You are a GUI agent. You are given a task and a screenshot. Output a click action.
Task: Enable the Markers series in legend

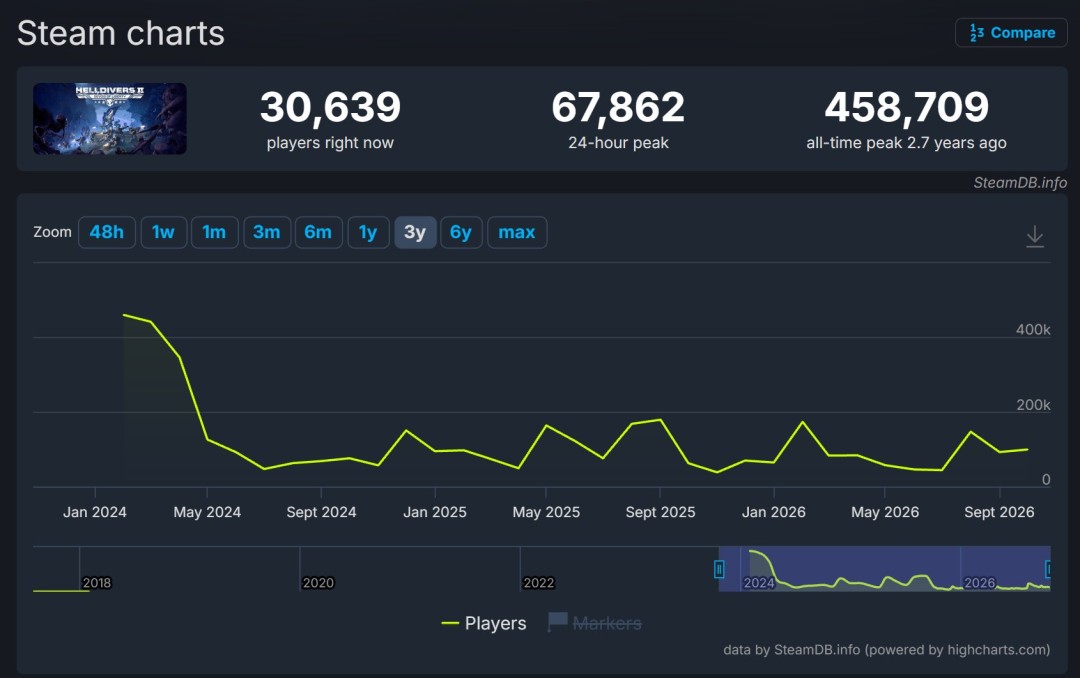pyautogui.click(x=595, y=623)
